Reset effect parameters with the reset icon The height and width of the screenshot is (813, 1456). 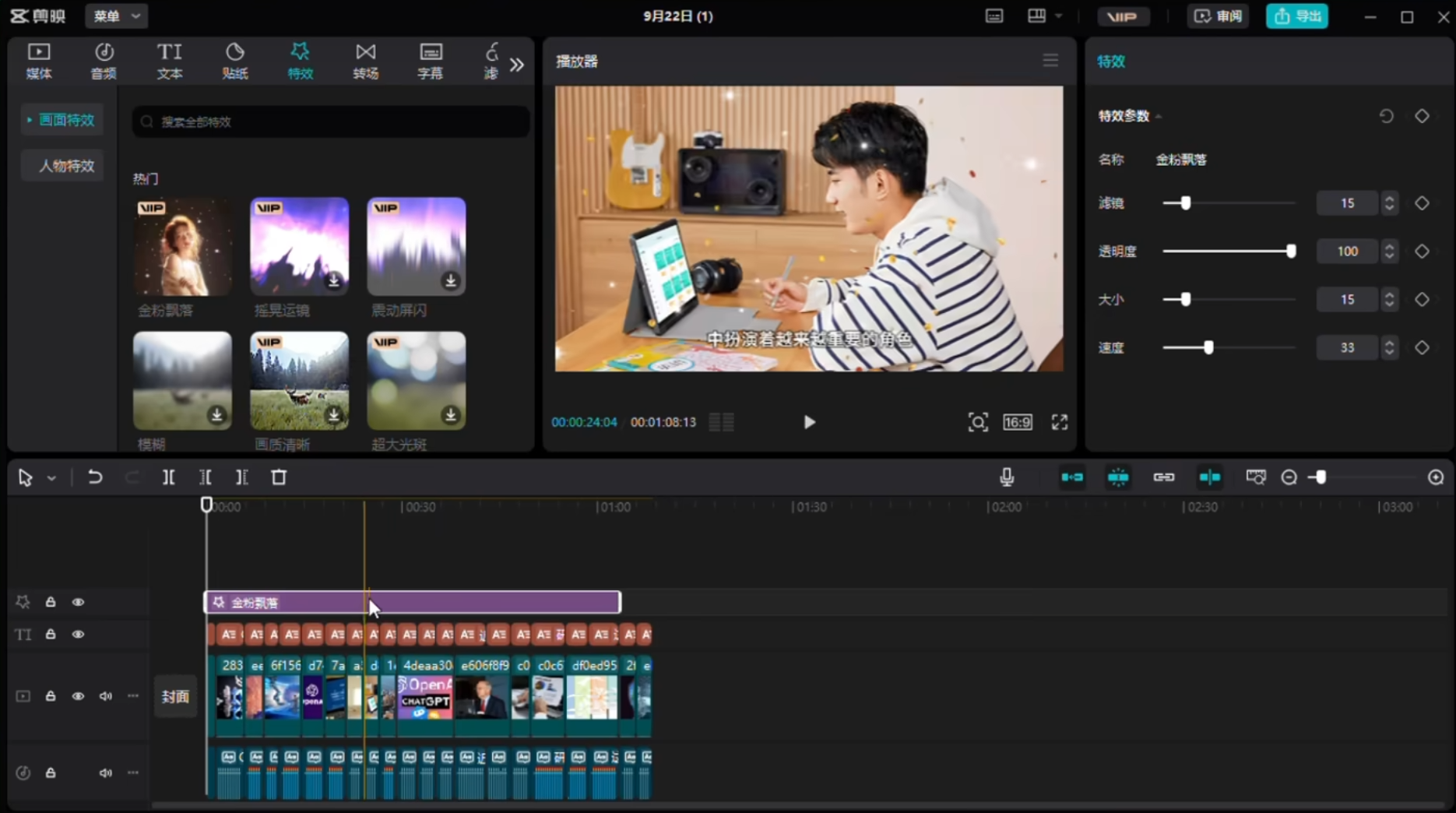(1386, 116)
